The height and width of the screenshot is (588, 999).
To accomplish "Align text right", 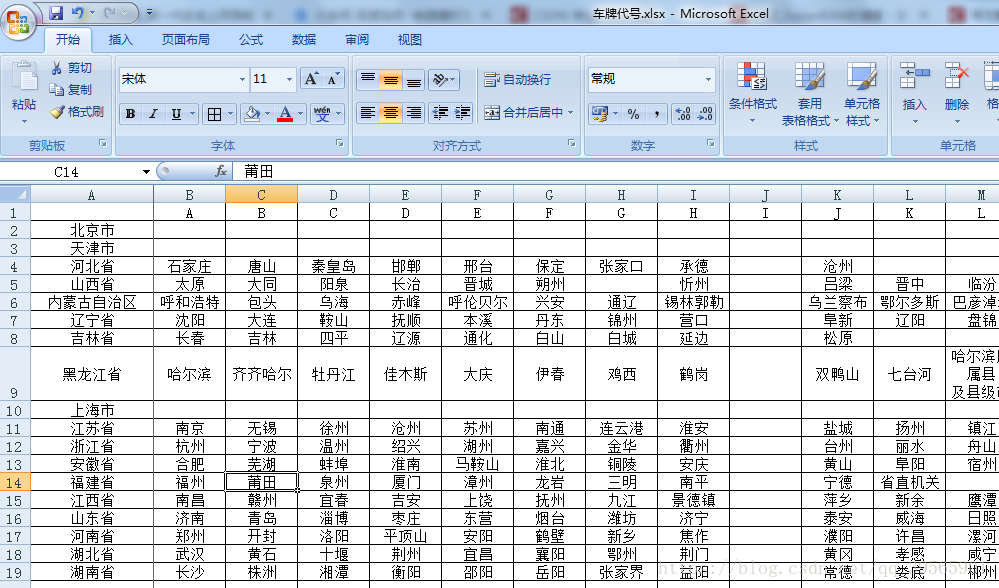I will click(413, 113).
